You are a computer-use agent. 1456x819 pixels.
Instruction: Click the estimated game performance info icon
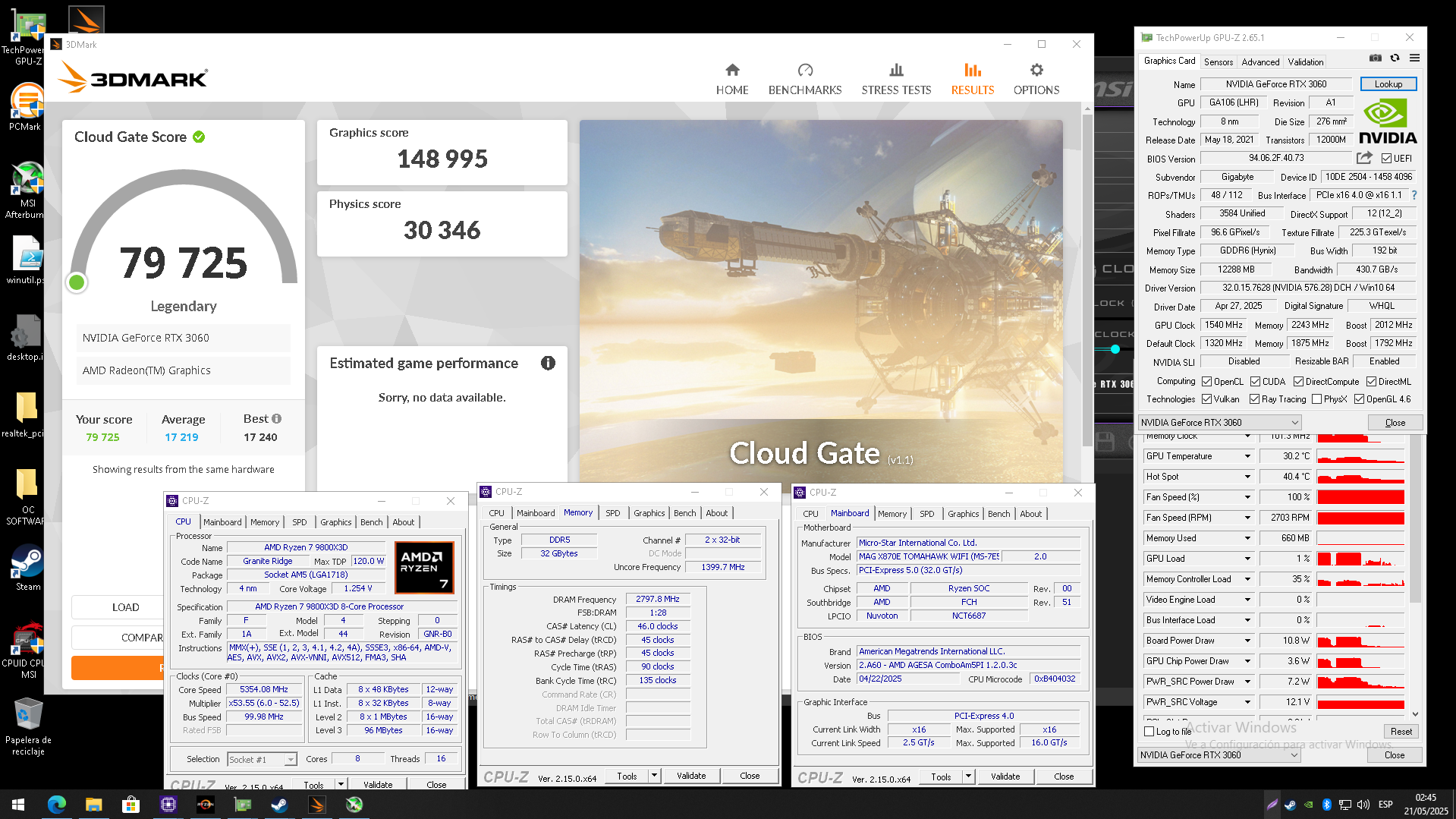(x=548, y=363)
